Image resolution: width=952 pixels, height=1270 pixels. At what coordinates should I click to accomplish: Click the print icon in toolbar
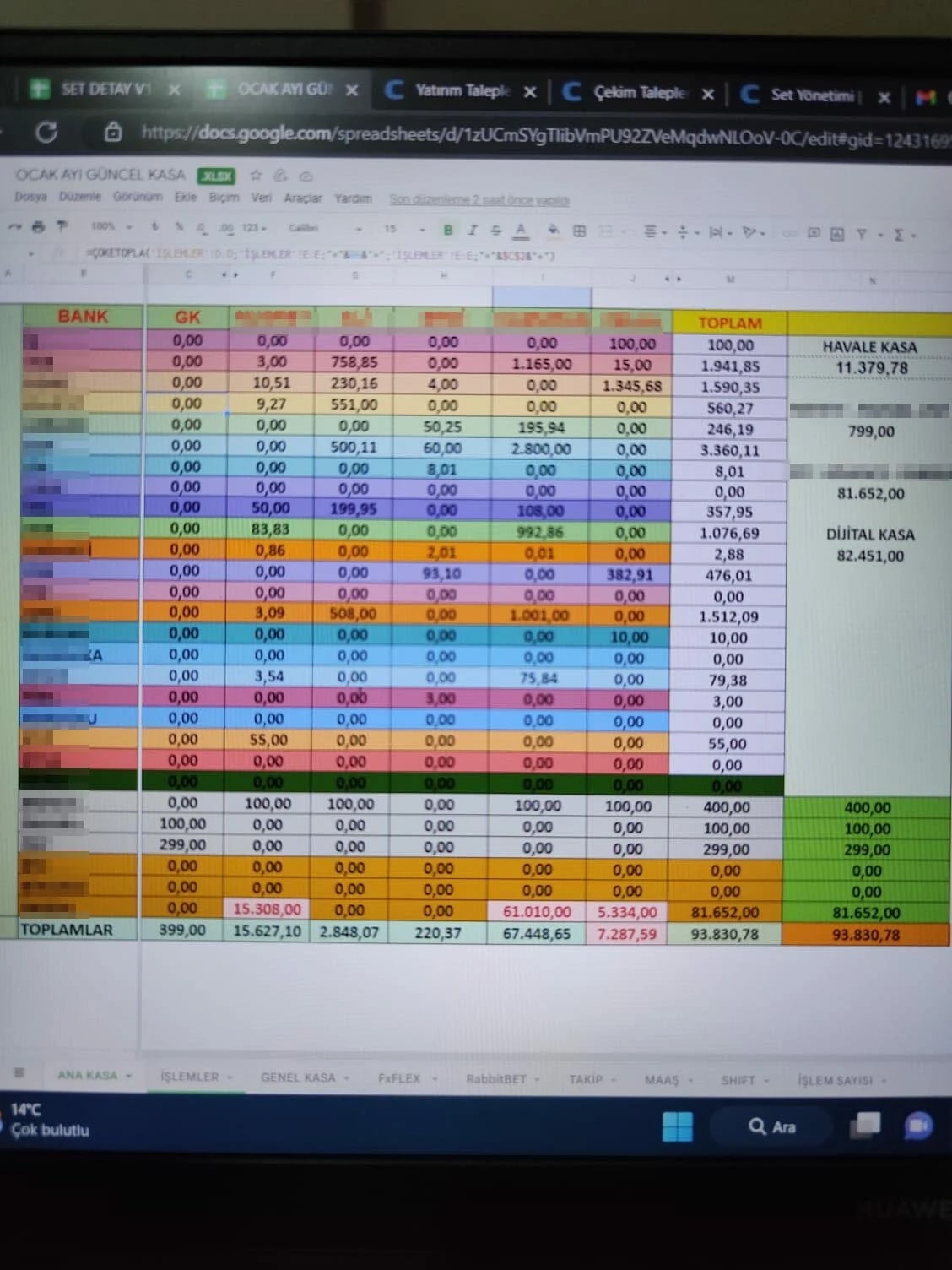click(x=38, y=226)
